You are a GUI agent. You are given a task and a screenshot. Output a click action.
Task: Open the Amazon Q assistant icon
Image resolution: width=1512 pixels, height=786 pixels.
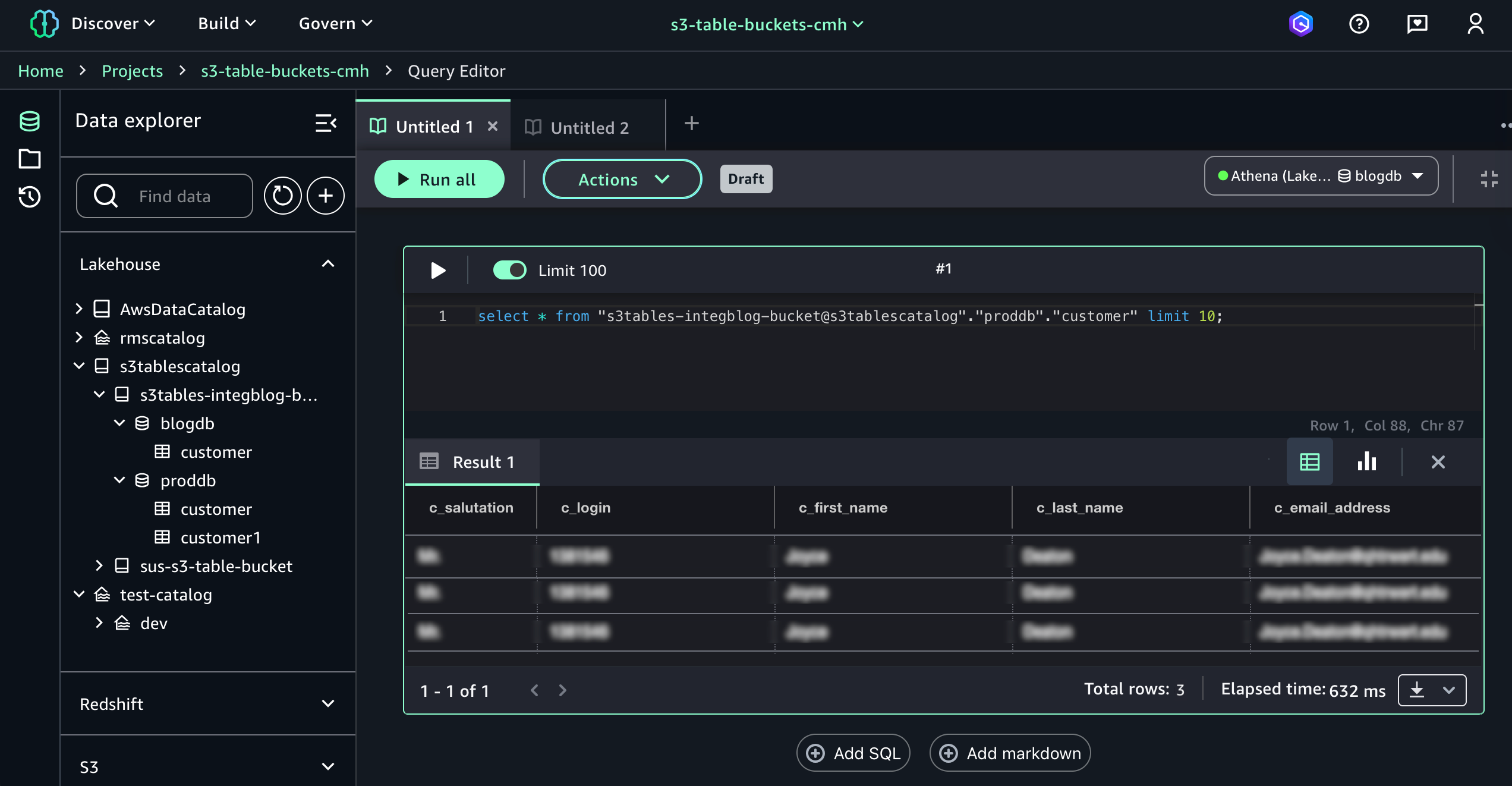click(x=1302, y=24)
